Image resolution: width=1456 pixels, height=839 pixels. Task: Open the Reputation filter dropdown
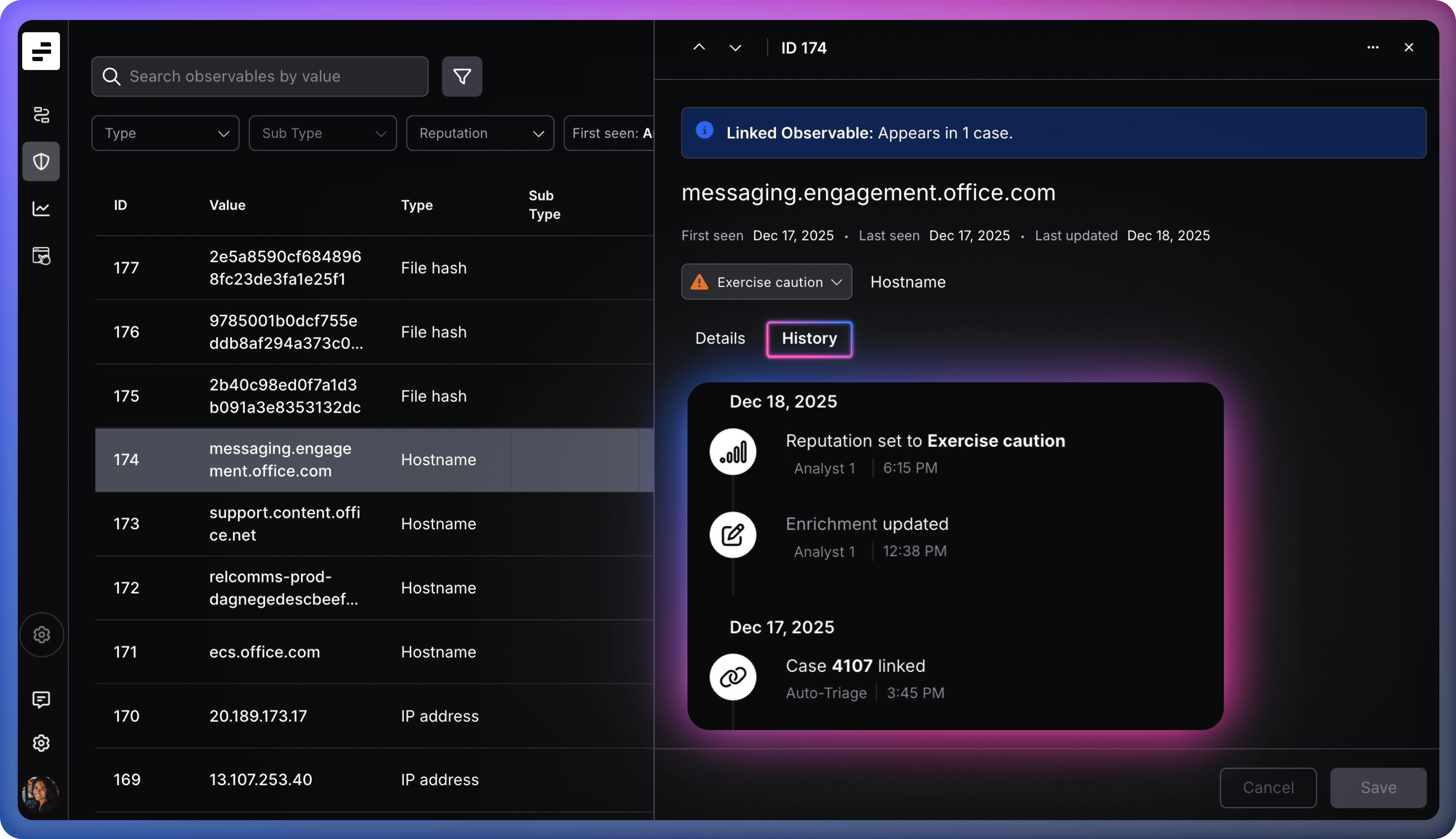click(x=479, y=134)
